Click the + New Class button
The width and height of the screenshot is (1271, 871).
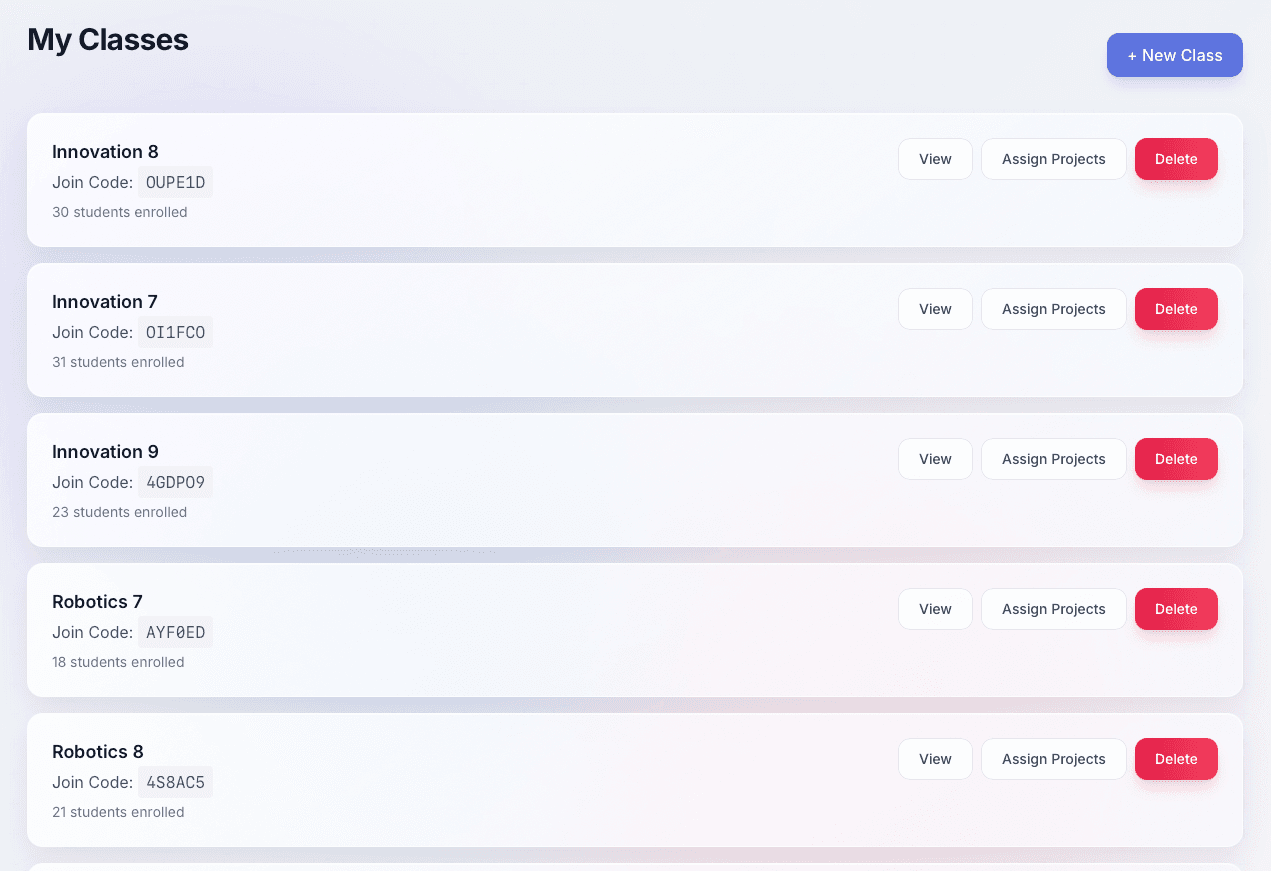(1174, 55)
